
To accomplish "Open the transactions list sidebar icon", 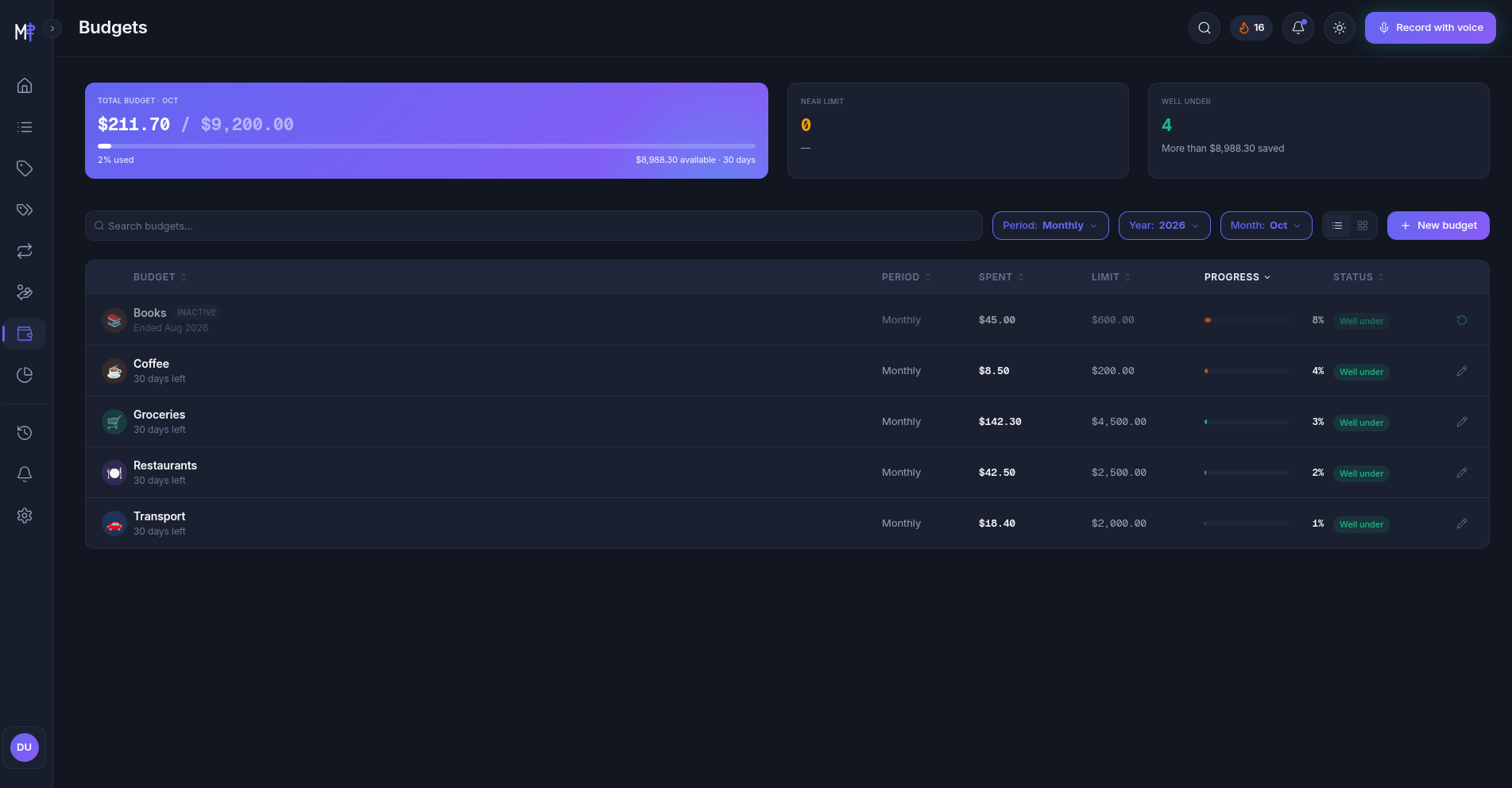I will pos(25,127).
